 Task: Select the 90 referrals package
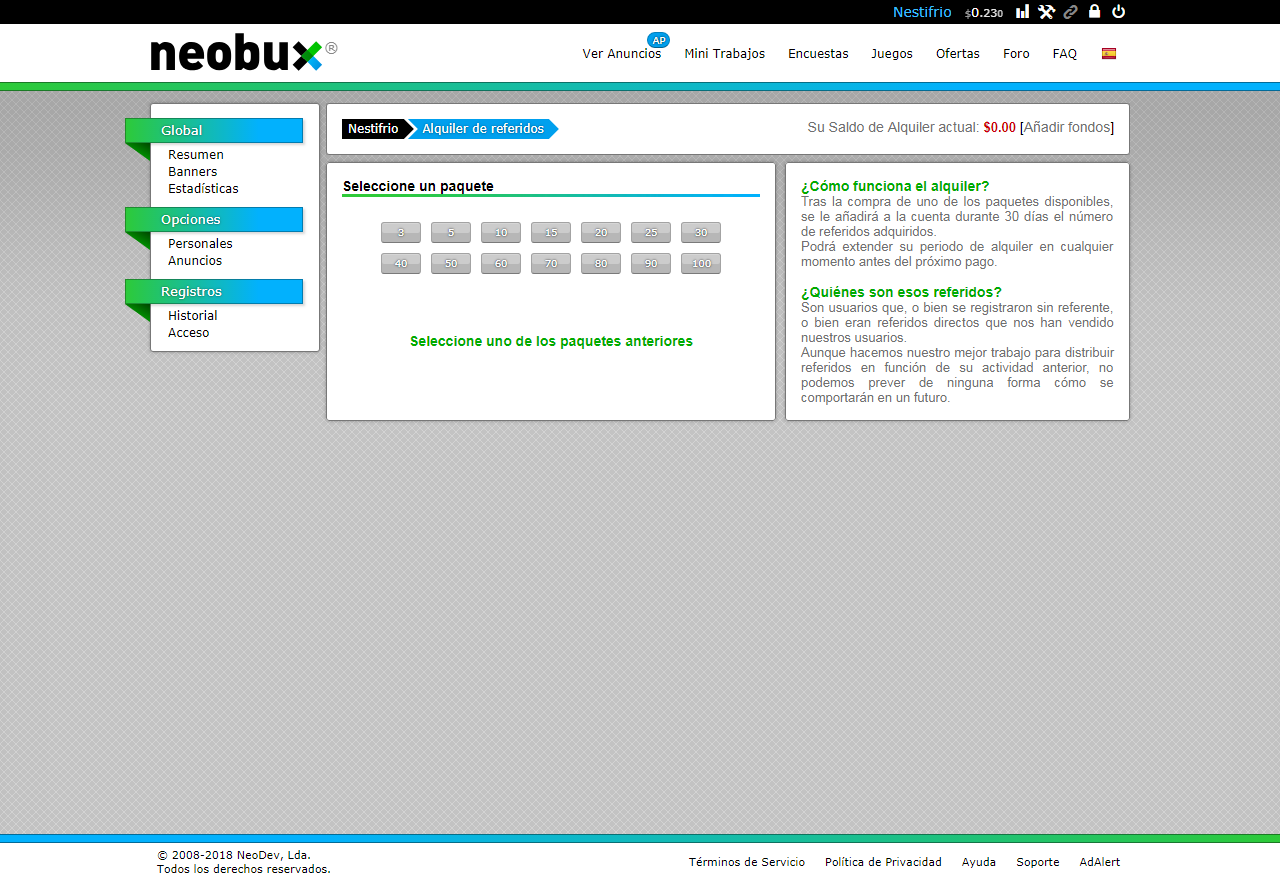651,264
